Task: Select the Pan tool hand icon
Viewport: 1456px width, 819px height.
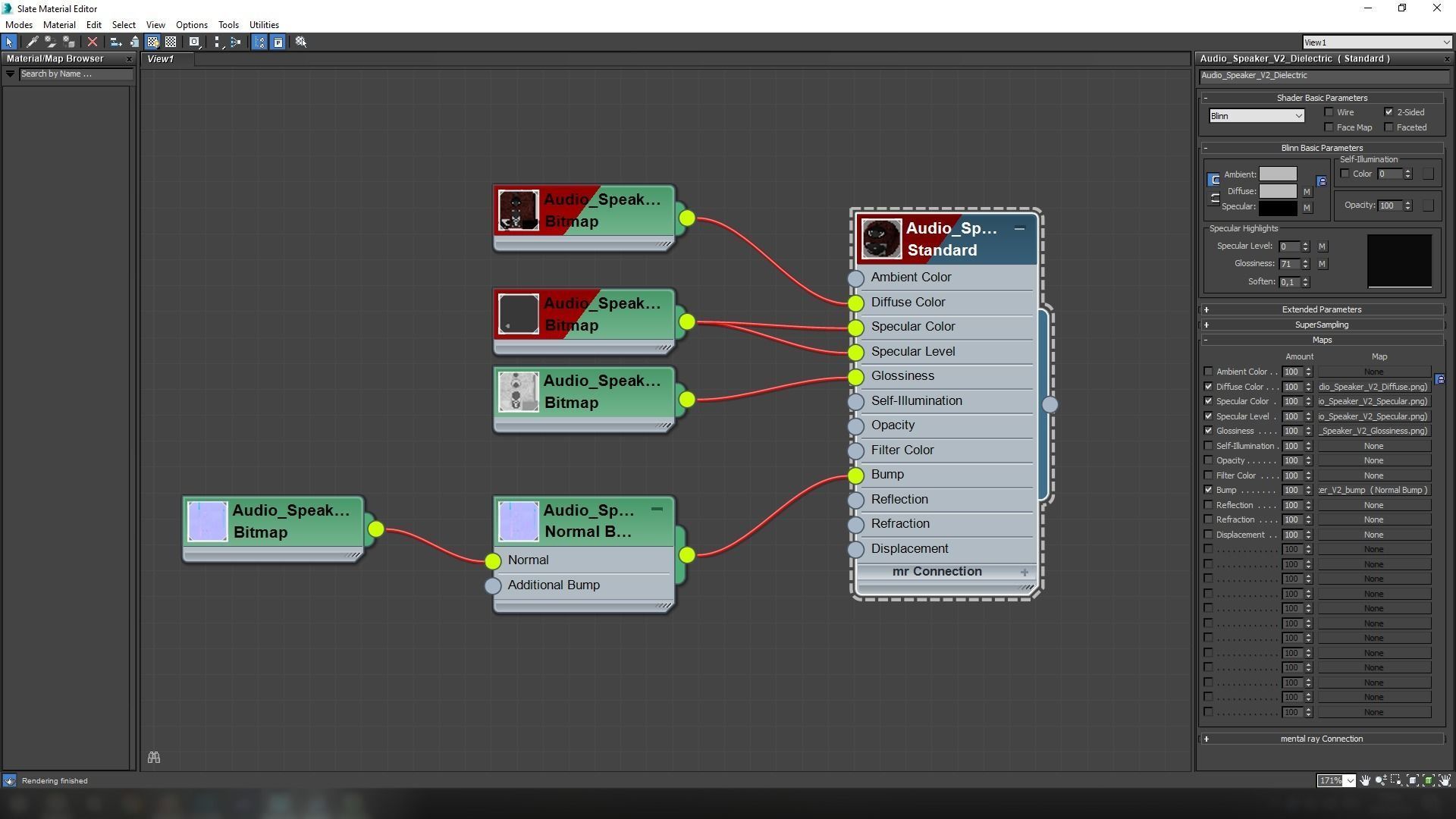Action: (1365, 780)
